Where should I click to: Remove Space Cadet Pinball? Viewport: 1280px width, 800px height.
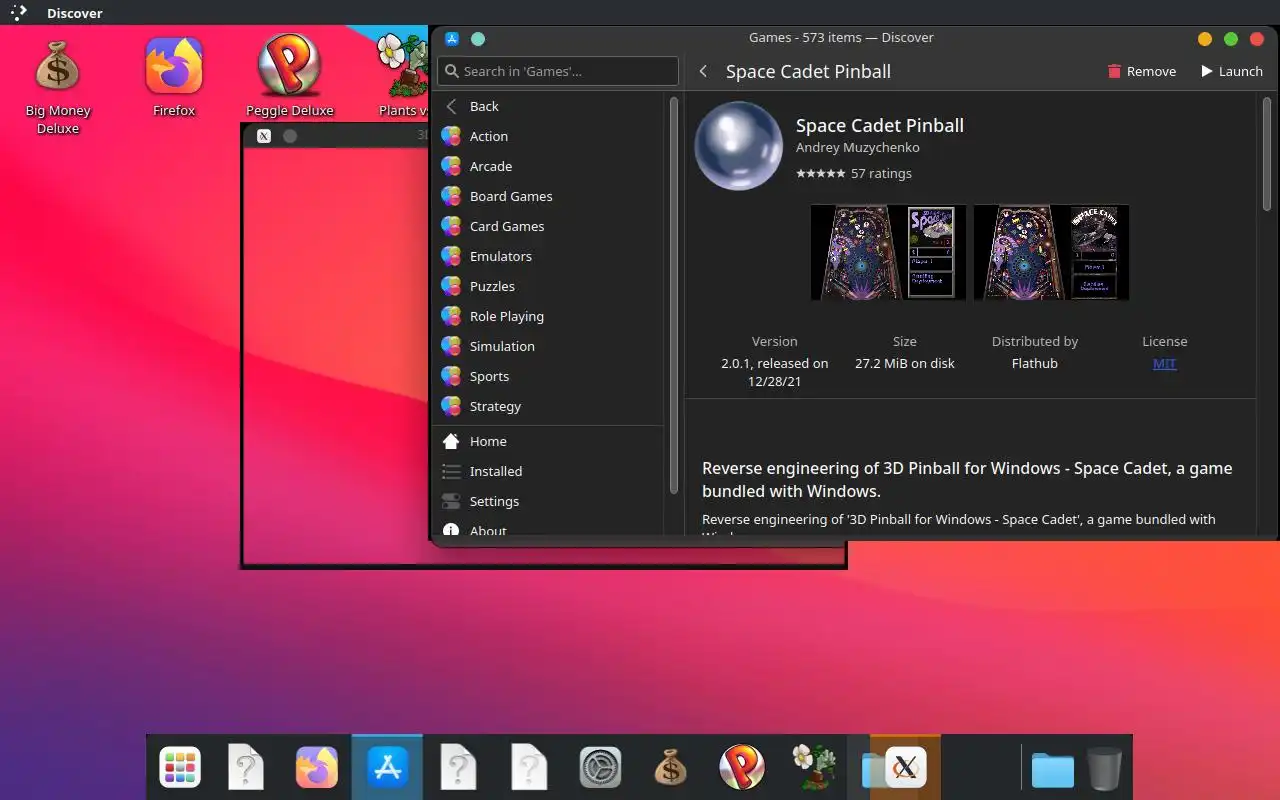point(1141,71)
